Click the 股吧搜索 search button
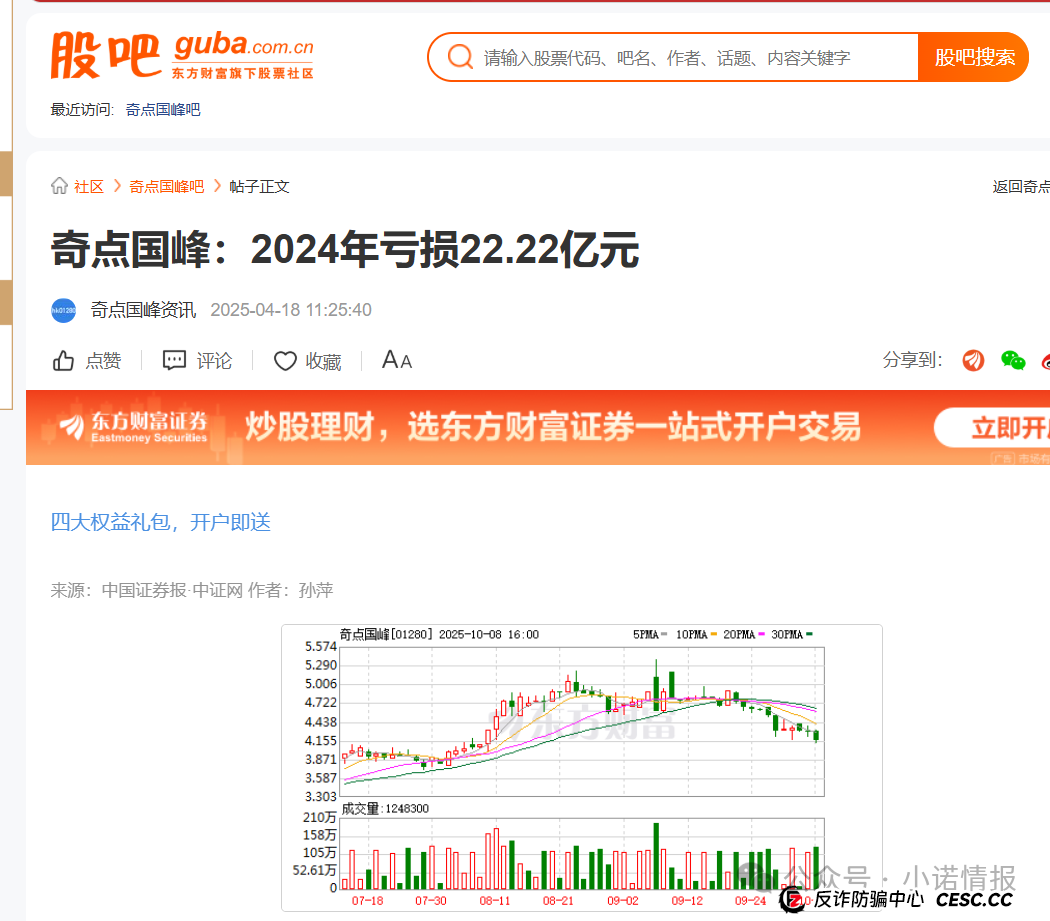This screenshot has height=921, width=1050. click(973, 57)
